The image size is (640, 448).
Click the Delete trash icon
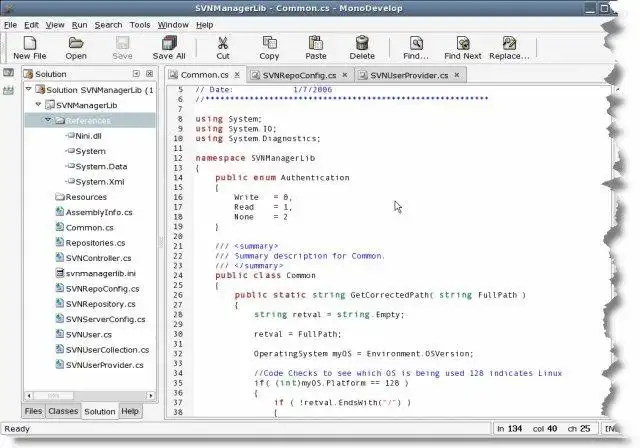click(x=362, y=43)
